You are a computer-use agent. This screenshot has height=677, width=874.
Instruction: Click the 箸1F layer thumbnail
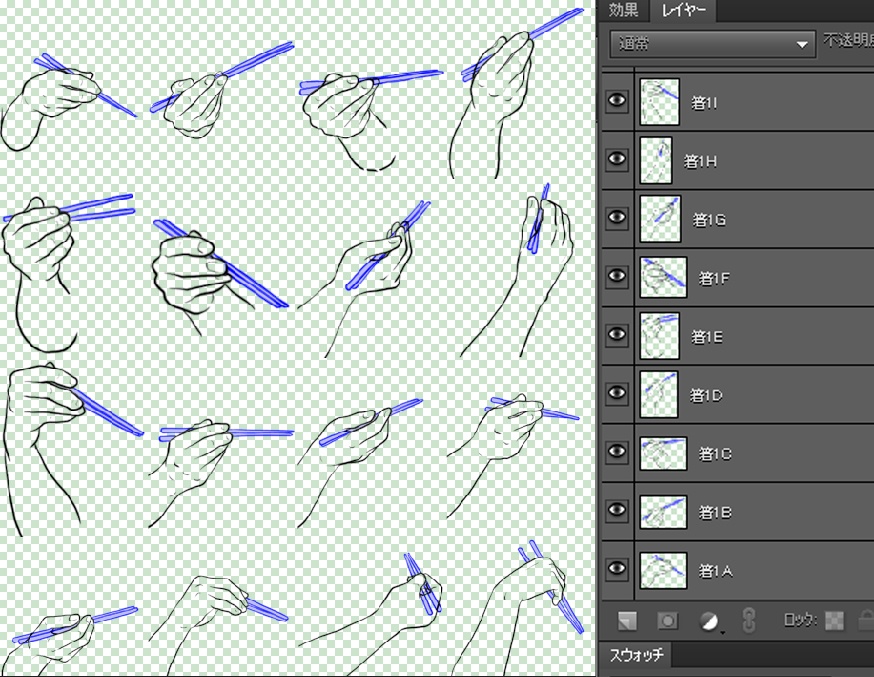tap(663, 277)
